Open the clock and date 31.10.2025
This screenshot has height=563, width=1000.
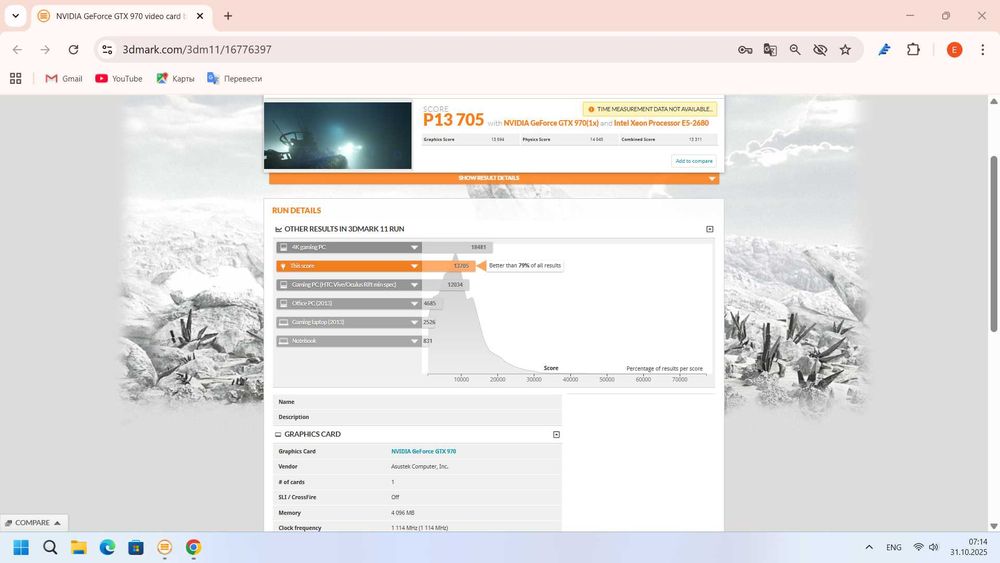pos(968,547)
